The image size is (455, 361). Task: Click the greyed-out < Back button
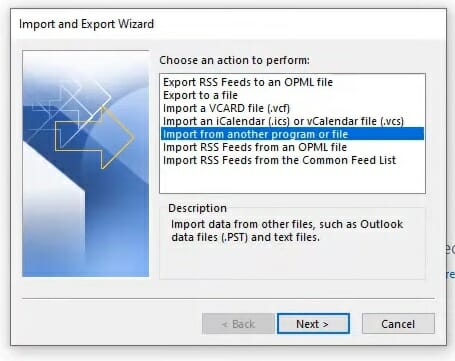(238, 324)
